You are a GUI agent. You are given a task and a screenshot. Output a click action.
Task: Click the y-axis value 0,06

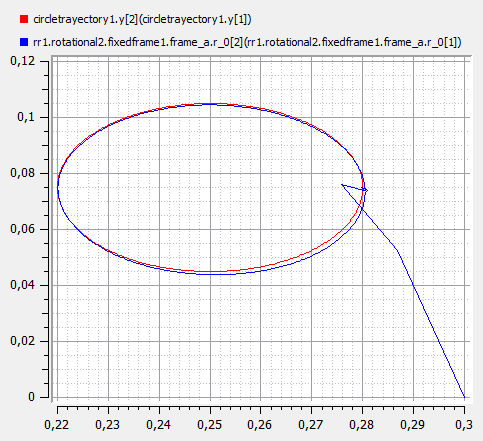tap(23, 229)
